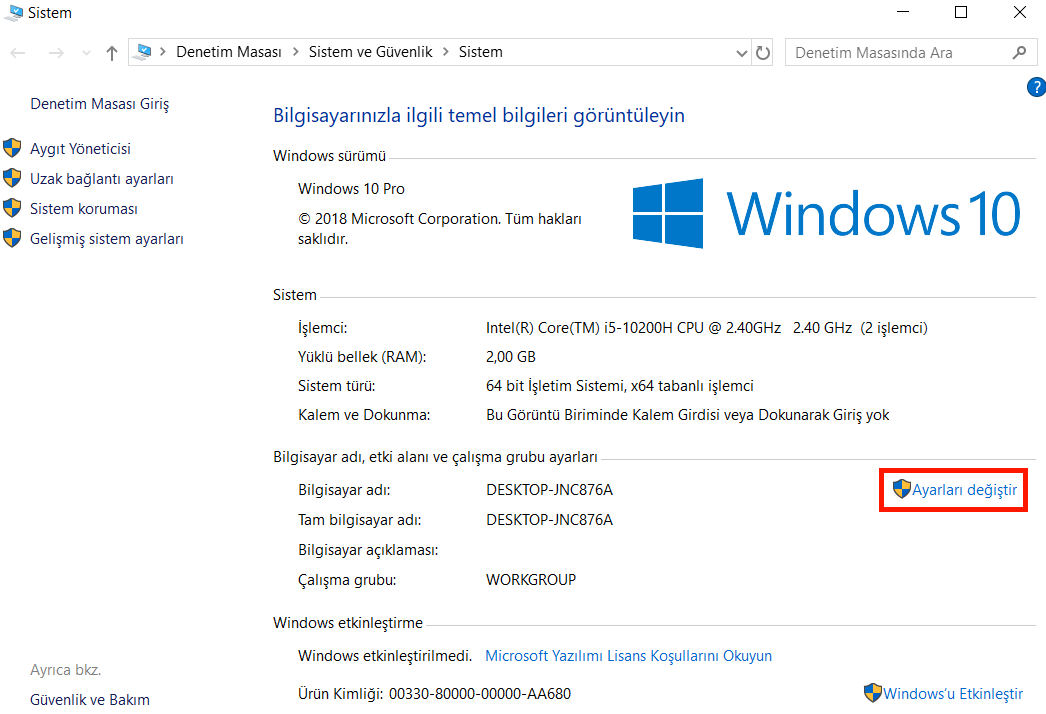Click the computer icon in the address bar
This screenshot has height=714, width=1046.
pyautogui.click(x=143, y=51)
